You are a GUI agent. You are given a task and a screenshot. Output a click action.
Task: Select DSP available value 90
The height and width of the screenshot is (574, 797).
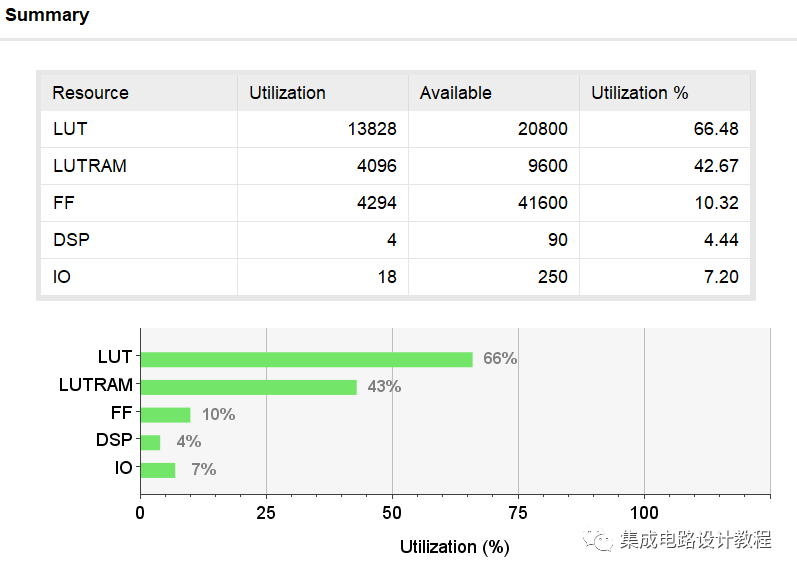(x=558, y=239)
